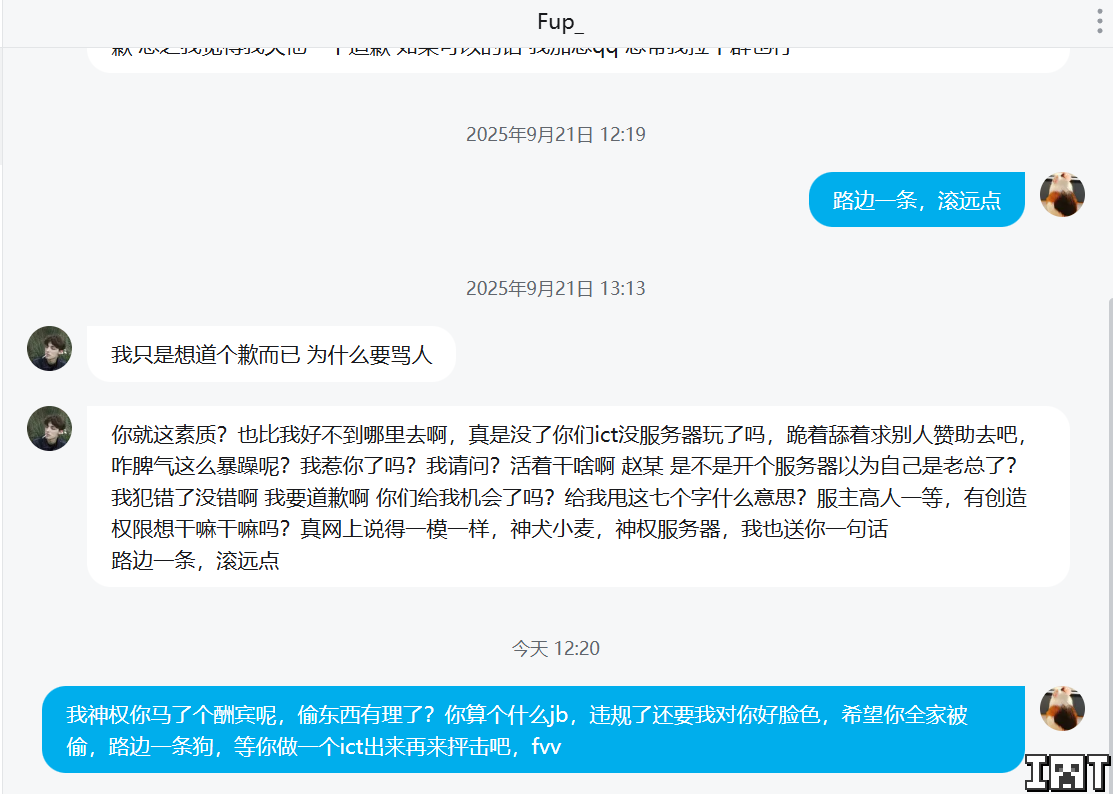Click avatar beside the "你就这素质" message

point(49,429)
